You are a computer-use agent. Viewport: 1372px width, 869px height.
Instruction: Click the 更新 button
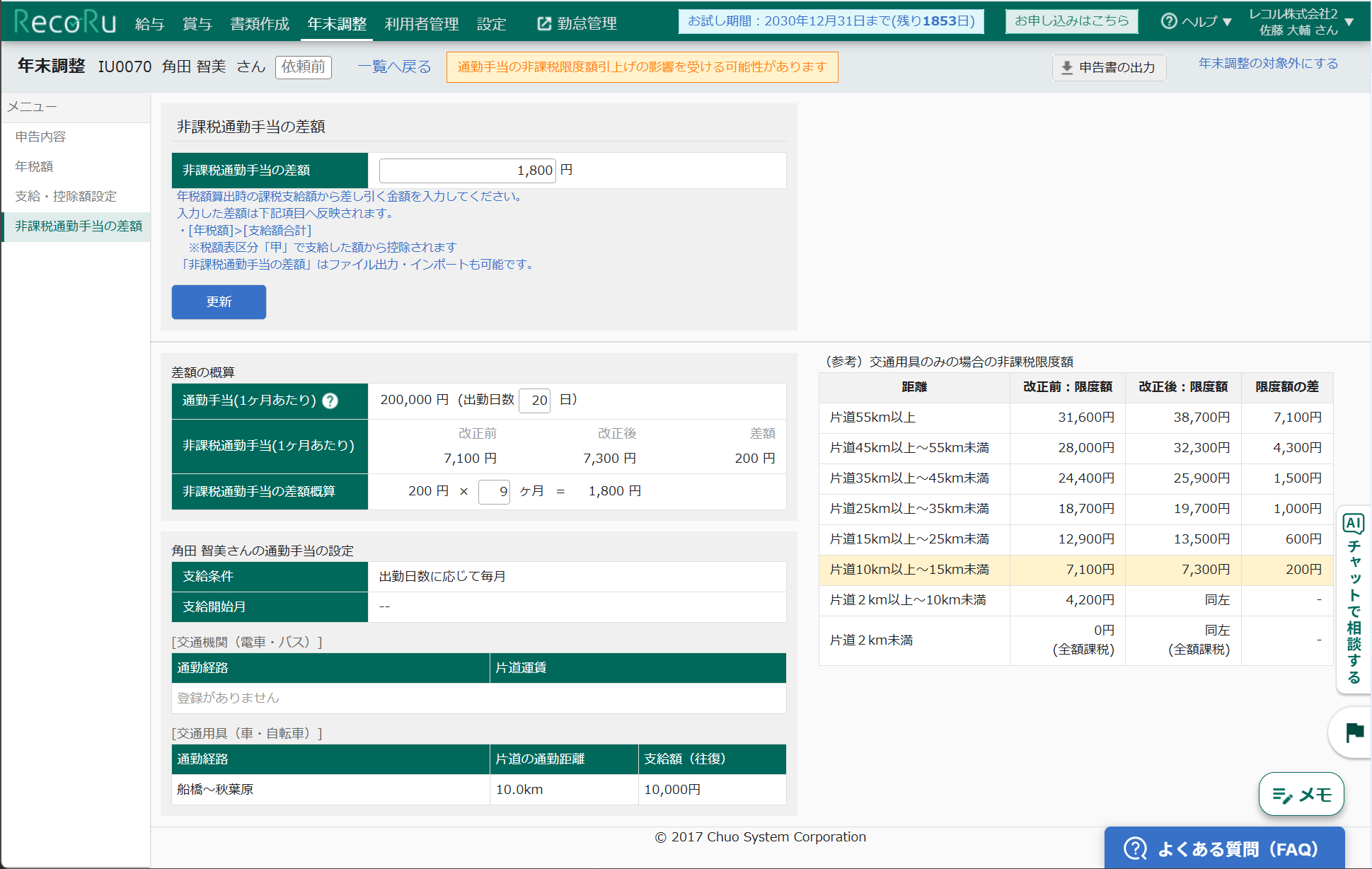pyautogui.click(x=219, y=302)
